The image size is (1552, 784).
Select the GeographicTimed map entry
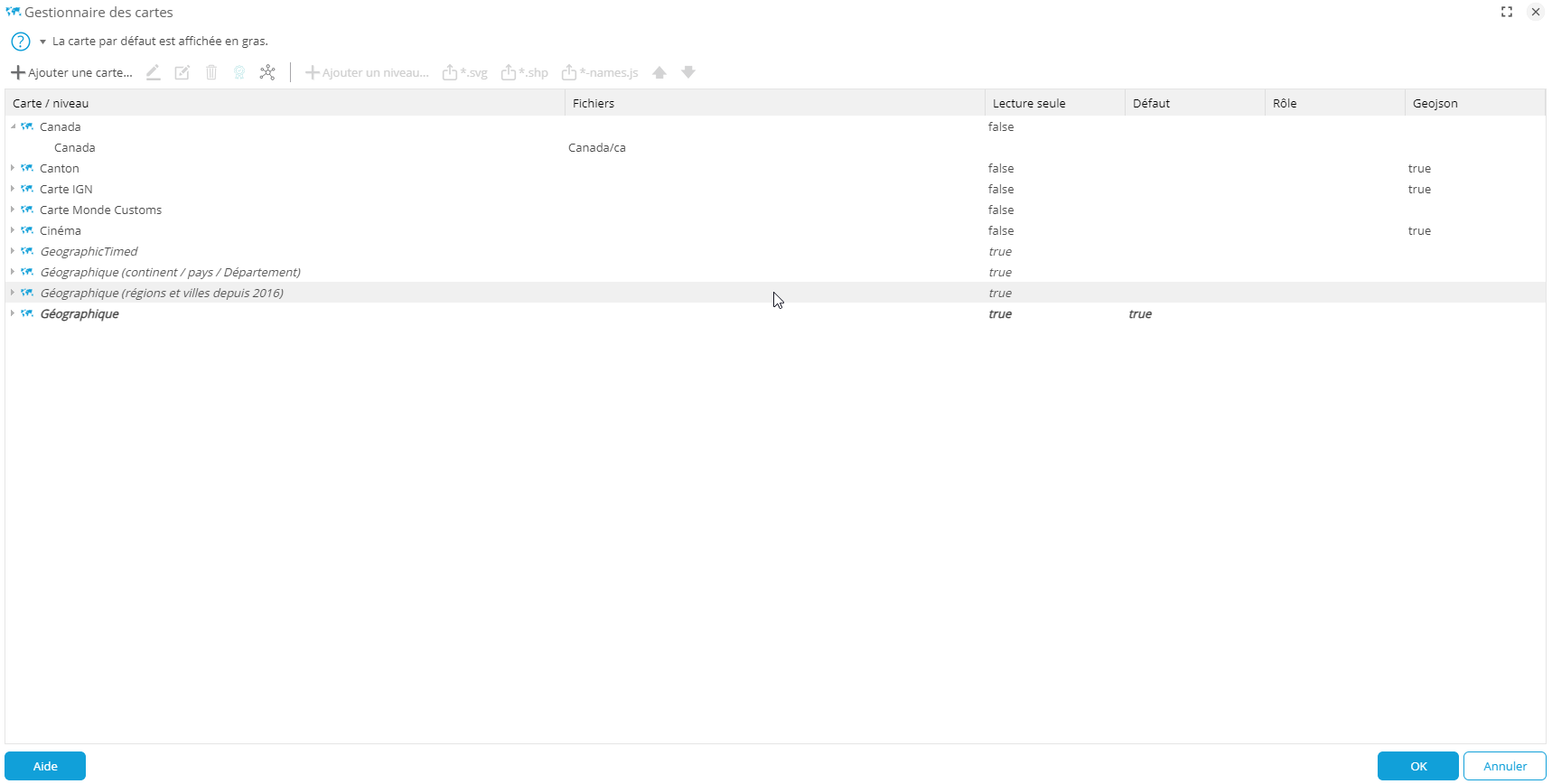(x=89, y=251)
